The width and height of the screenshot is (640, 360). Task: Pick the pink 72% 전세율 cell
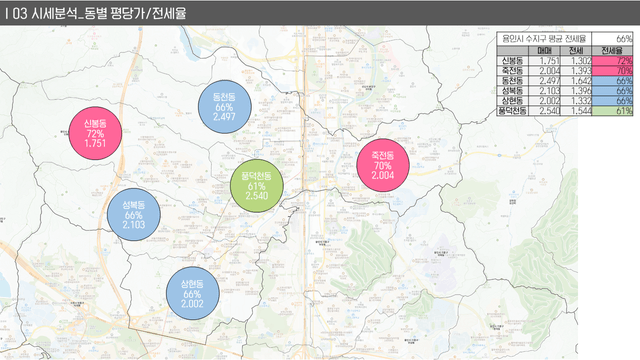[612, 61]
